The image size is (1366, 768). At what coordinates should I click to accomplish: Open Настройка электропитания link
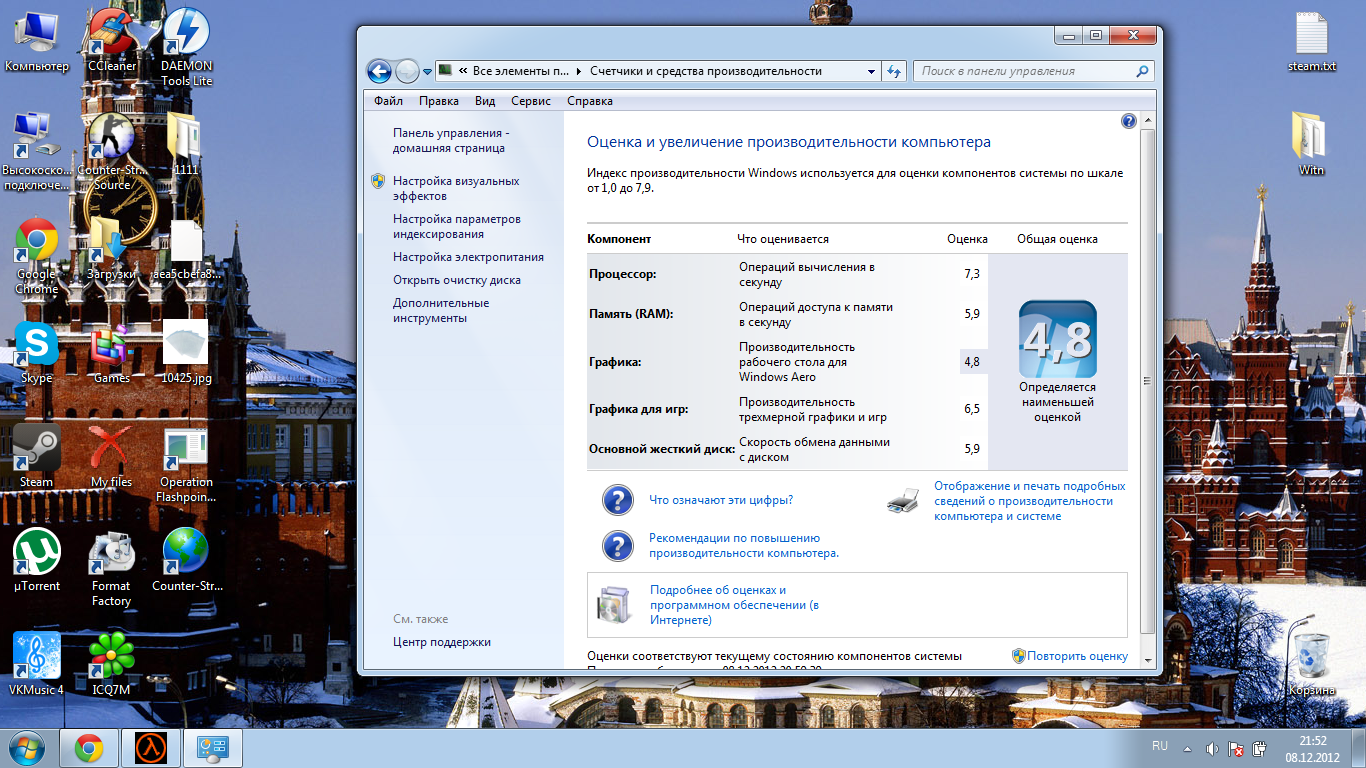[x=468, y=257]
